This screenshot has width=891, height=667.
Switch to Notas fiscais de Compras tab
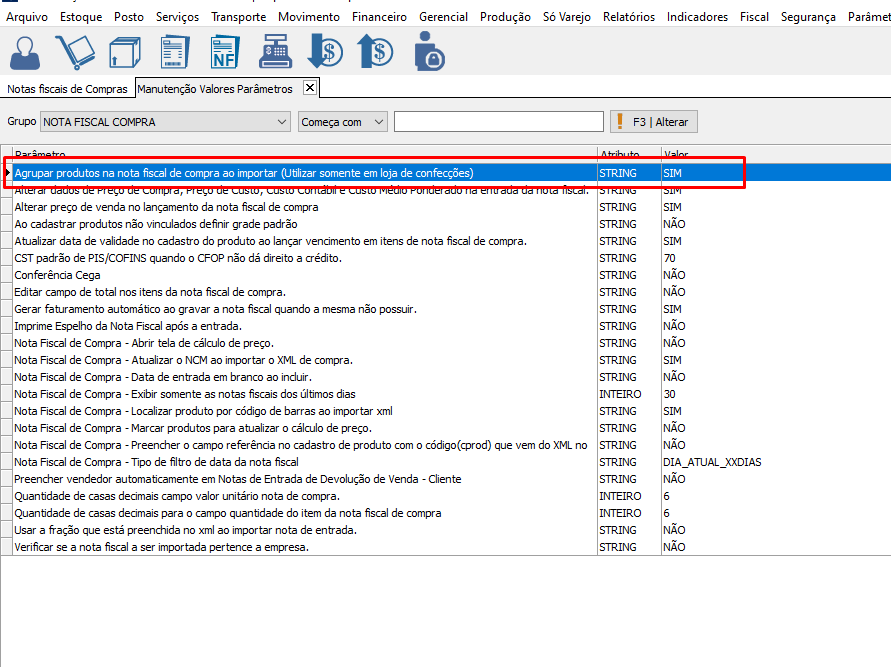click(x=68, y=89)
